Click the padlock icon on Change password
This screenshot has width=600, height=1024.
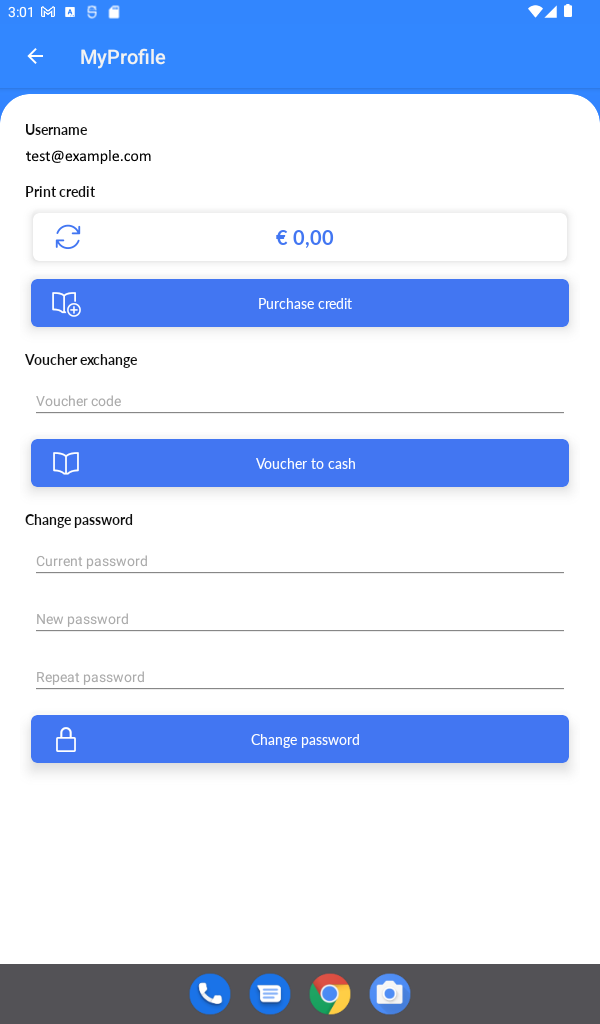[66, 739]
